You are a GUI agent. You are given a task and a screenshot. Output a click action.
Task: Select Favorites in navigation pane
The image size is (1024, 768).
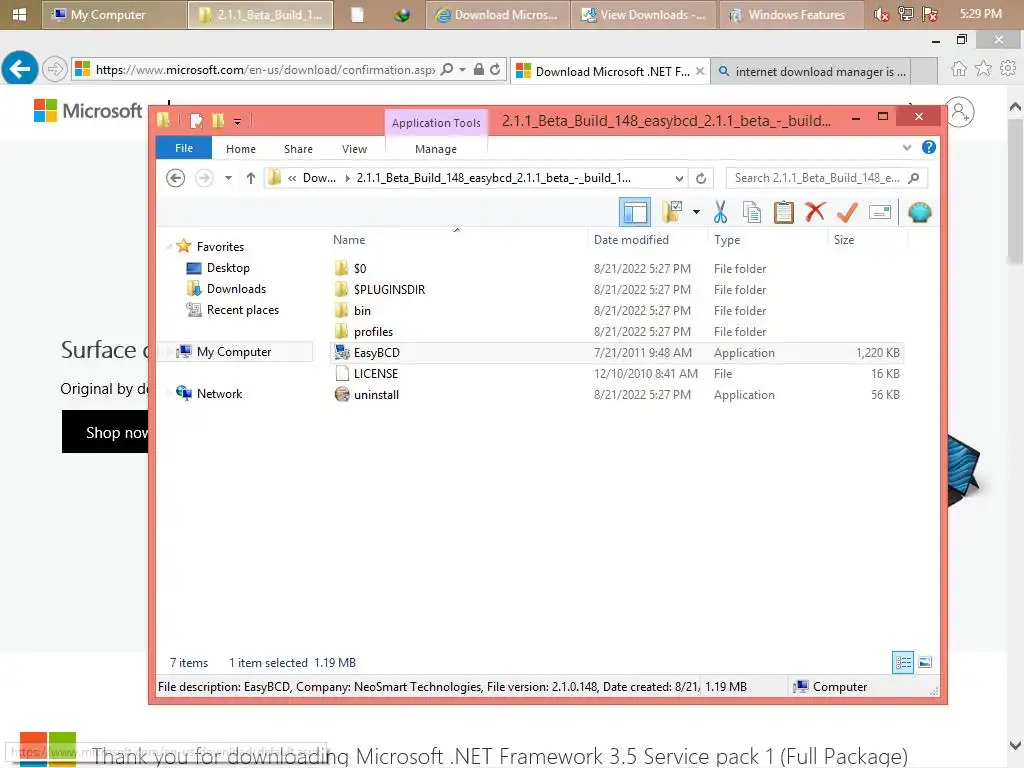pyautogui.click(x=220, y=247)
